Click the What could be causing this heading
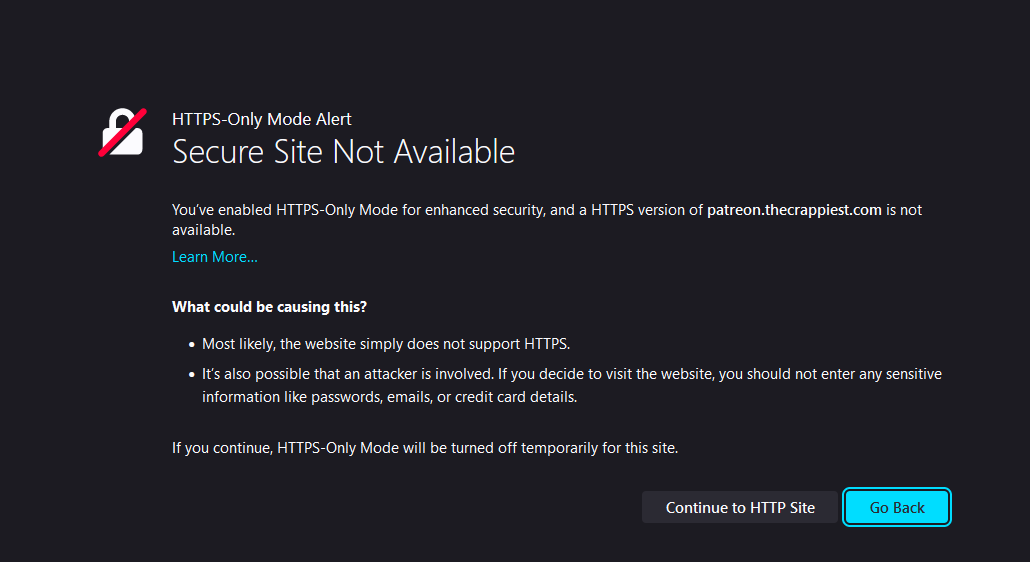Image resolution: width=1030 pixels, height=562 pixels. pyautogui.click(x=269, y=307)
